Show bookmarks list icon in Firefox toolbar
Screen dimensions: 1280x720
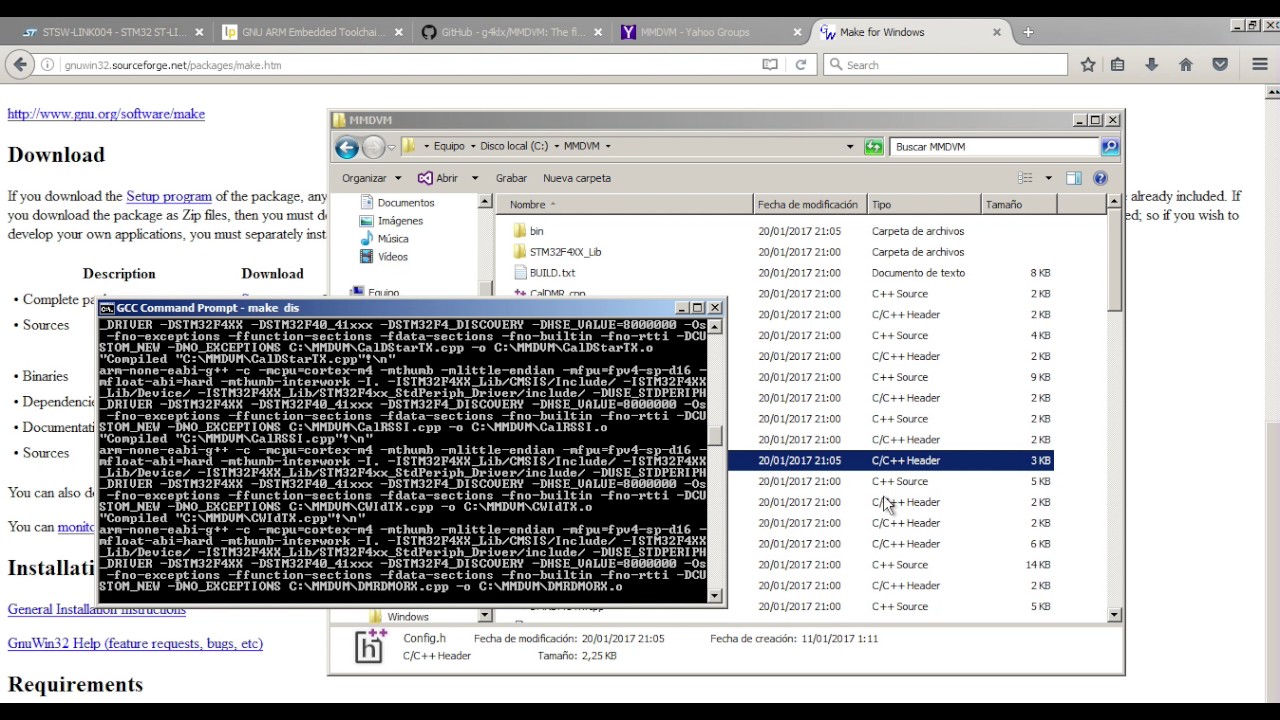1118,65
